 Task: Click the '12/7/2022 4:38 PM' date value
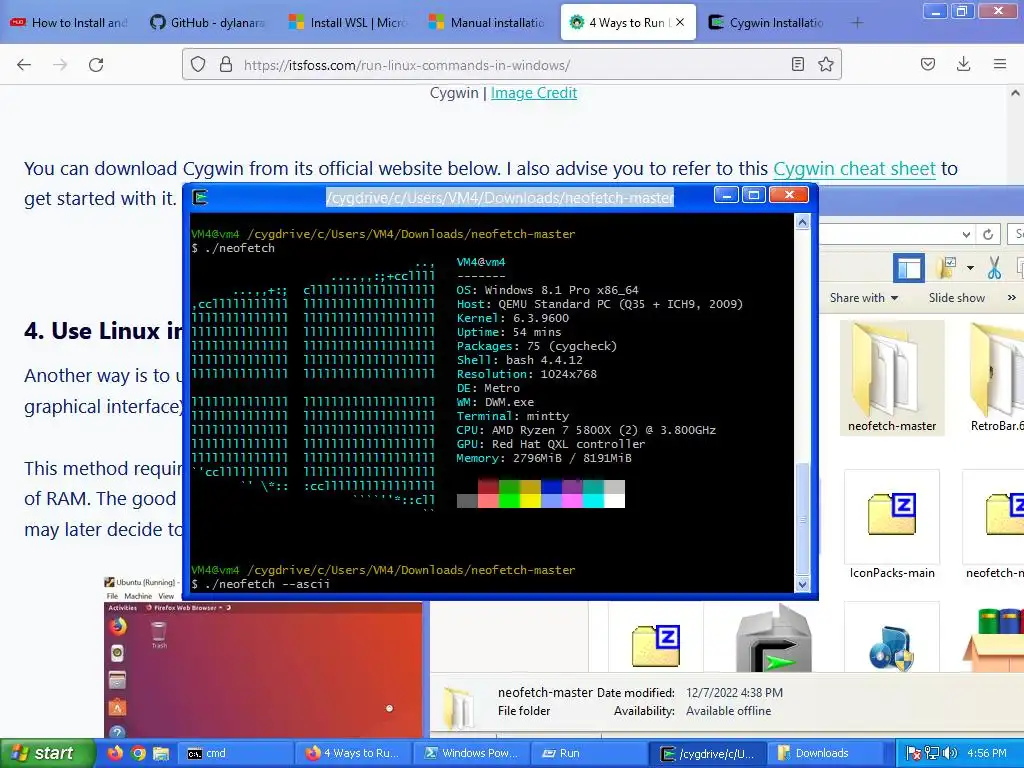[x=734, y=693]
